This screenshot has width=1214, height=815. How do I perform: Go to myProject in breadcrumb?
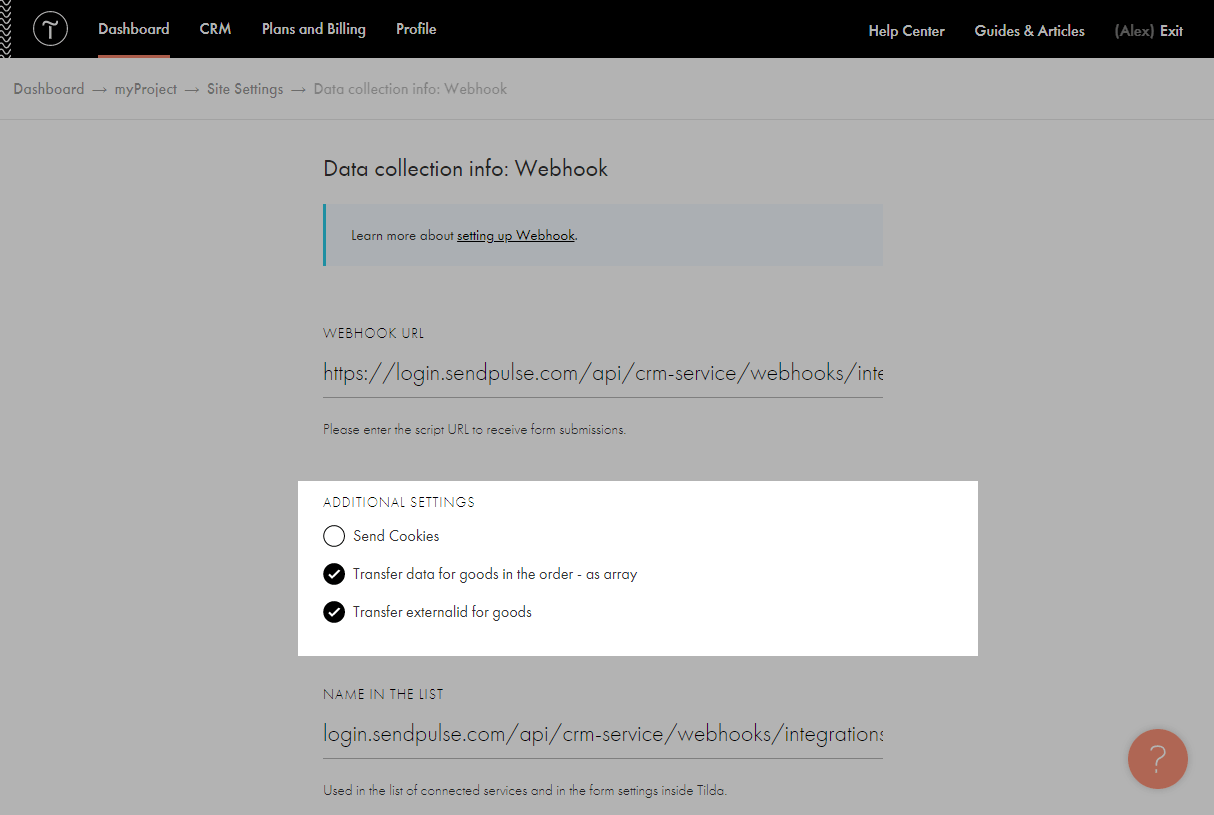click(145, 89)
